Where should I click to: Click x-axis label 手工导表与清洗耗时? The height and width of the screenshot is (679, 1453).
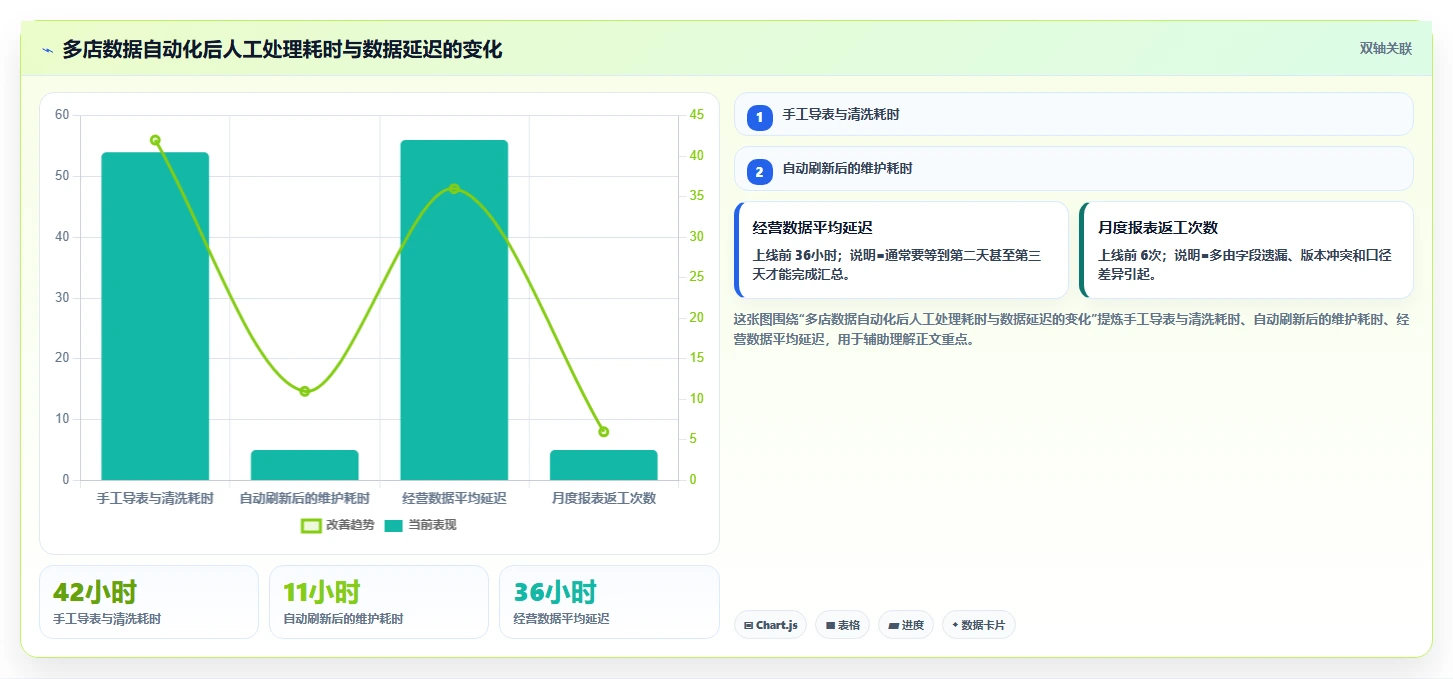point(155,498)
